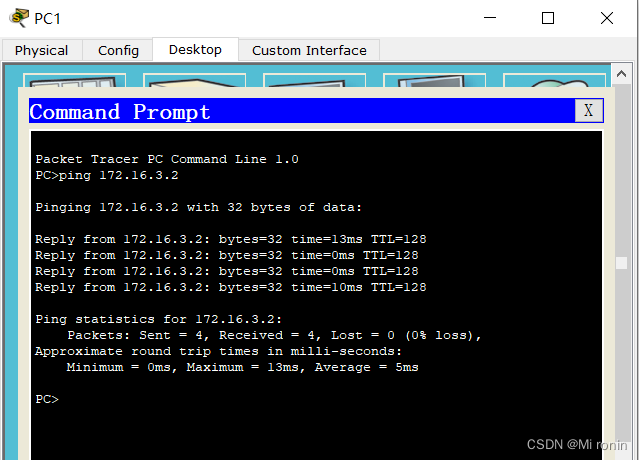Screen dimensions: 642x460
Task: Open the Config tab
Action: (118, 50)
